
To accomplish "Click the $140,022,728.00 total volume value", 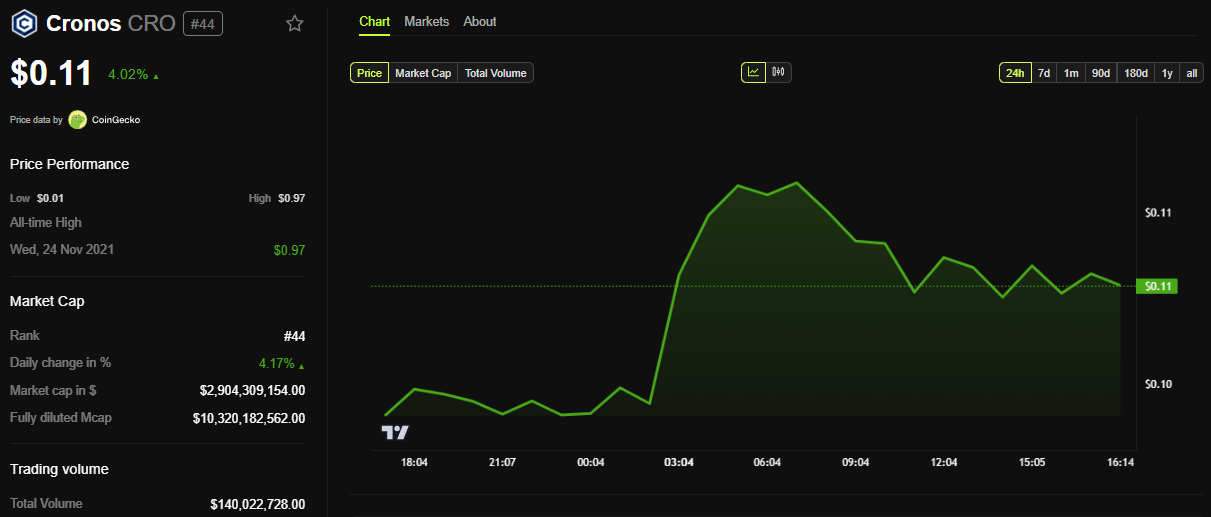I will coord(257,504).
